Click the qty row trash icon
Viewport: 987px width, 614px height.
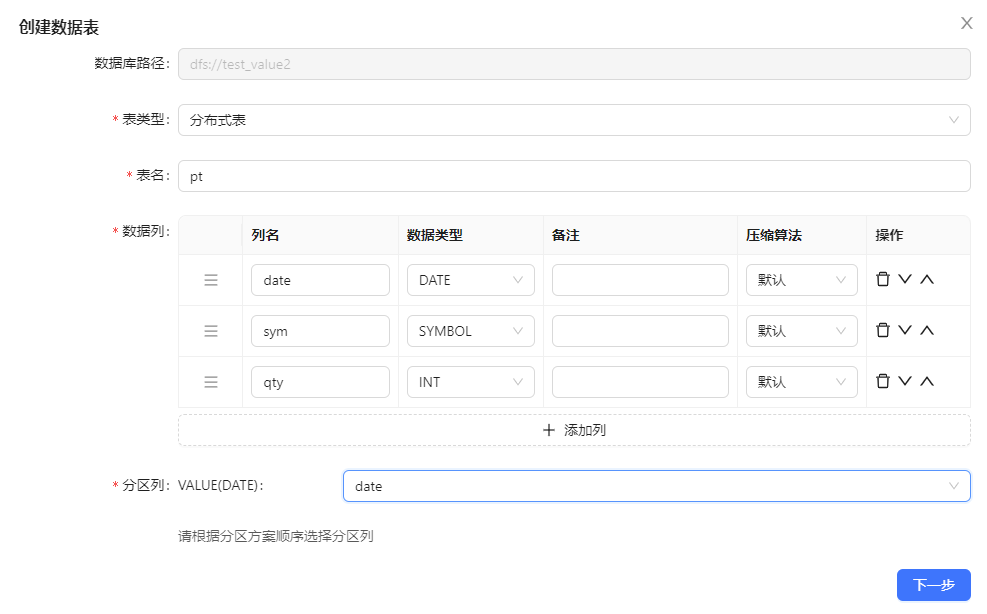click(882, 382)
